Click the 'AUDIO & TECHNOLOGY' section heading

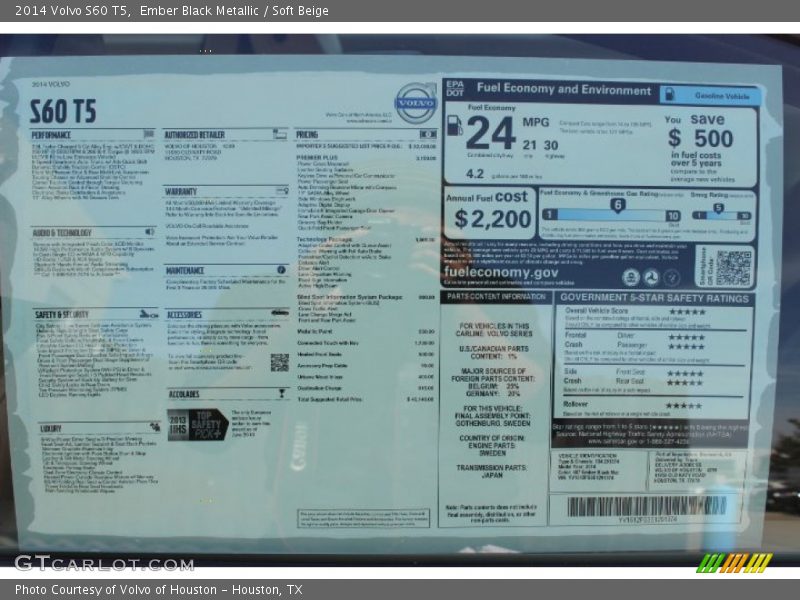(x=62, y=233)
